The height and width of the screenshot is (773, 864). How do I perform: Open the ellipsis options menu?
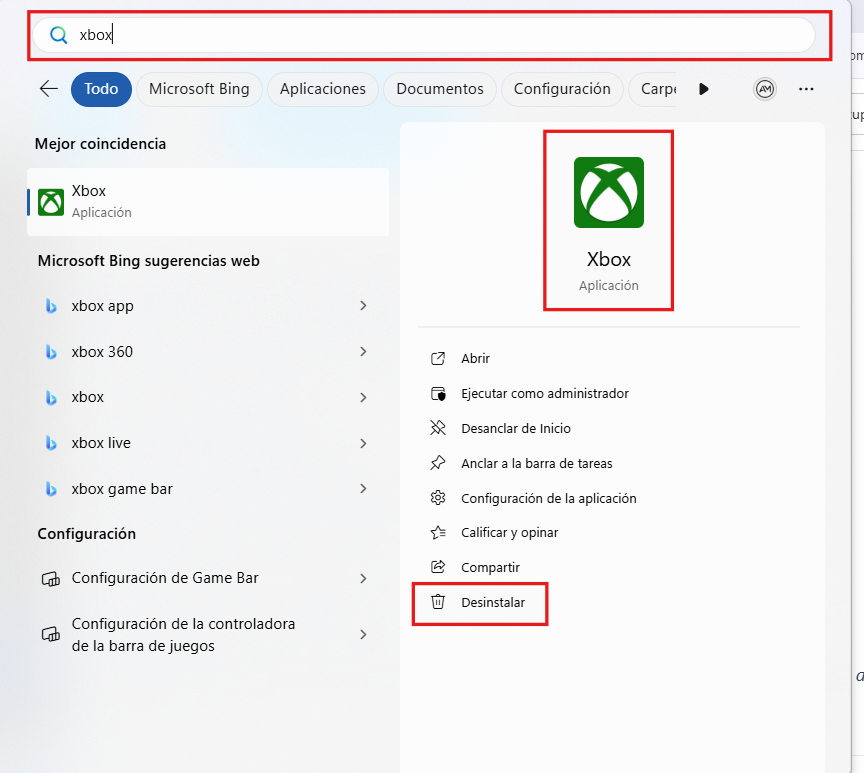coord(806,89)
